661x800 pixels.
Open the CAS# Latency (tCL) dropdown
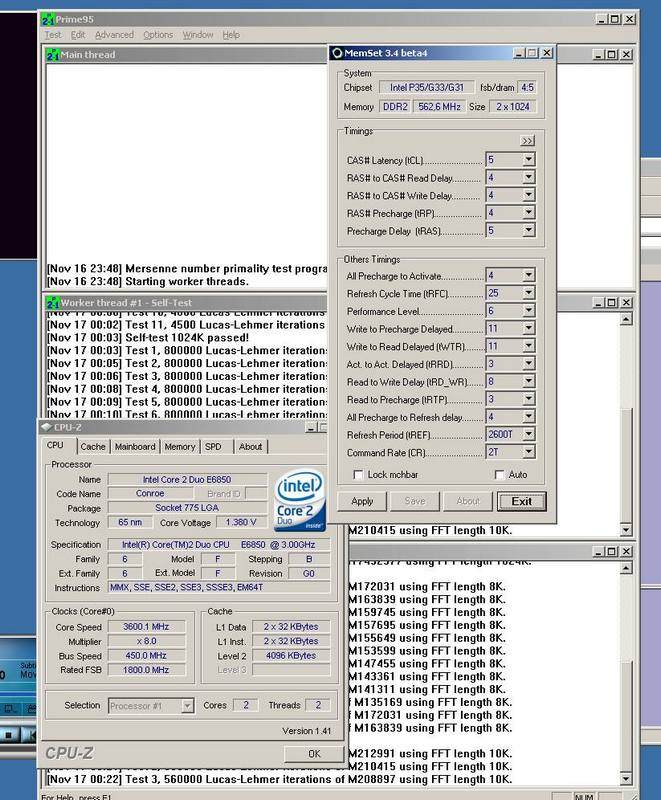click(x=529, y=160)
